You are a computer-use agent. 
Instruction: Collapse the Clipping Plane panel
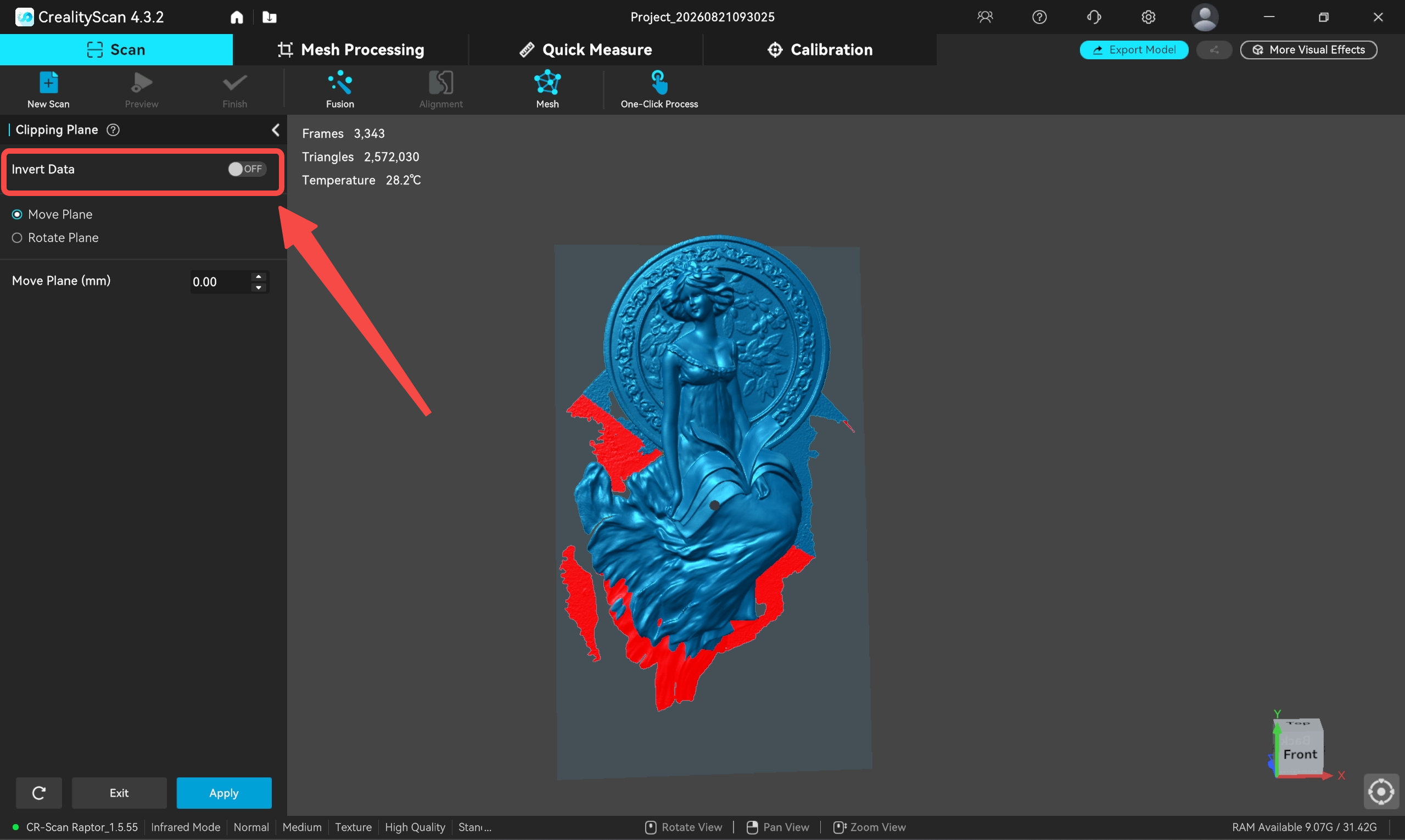[x=275, y=130]
